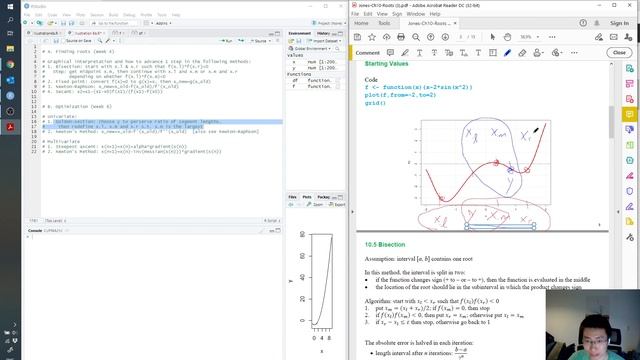Select the Eraser tool in Comment toolbar

(x=522, y=53)
